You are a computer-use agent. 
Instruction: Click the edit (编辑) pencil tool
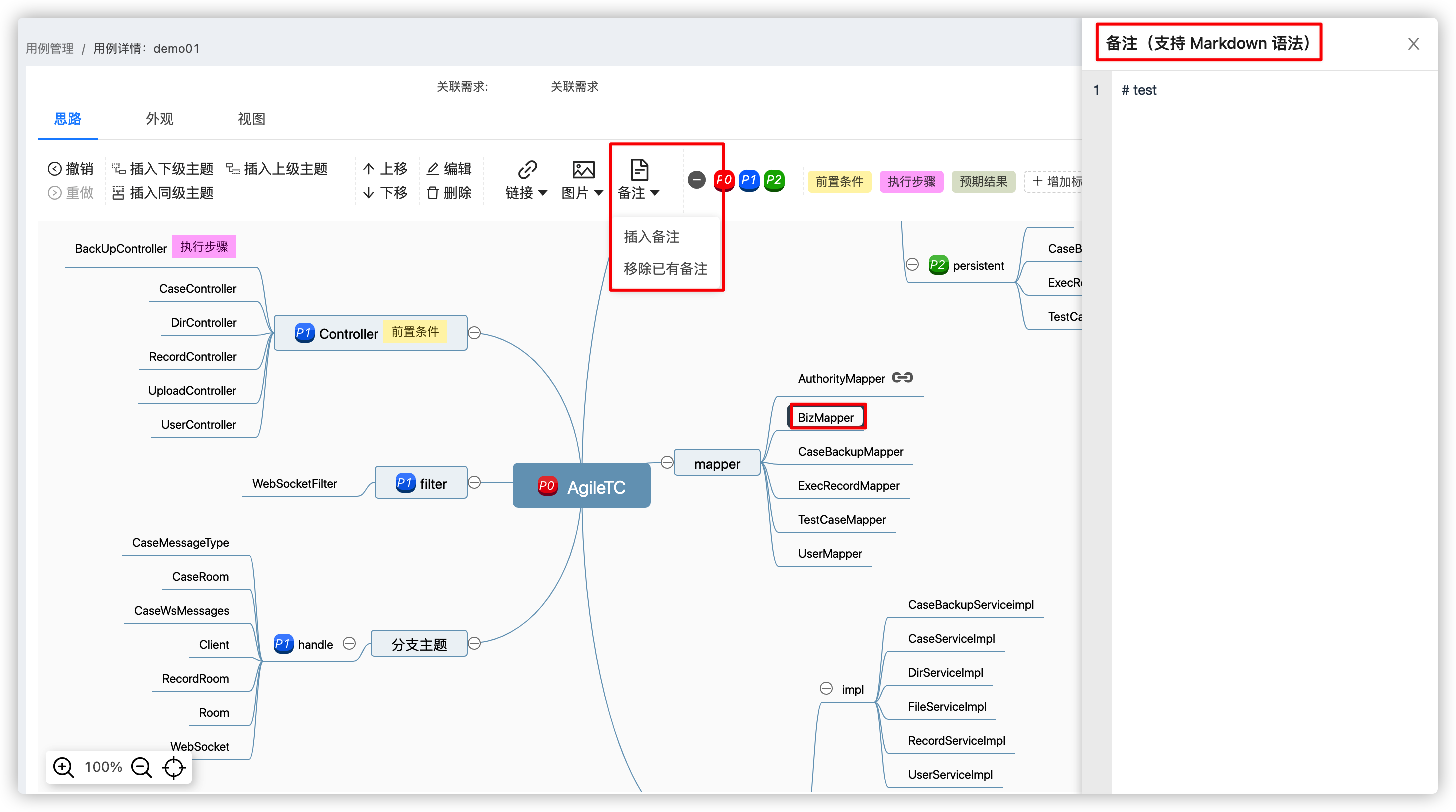click(x=449, y=169)
